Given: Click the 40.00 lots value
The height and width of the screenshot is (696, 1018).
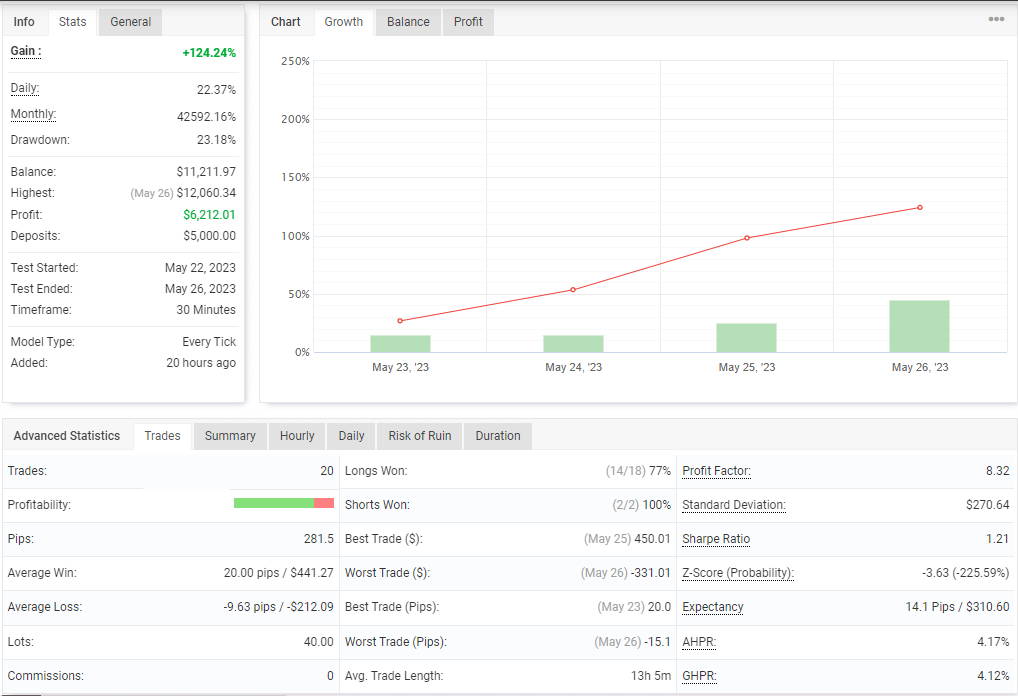Looking at the screenshot, I should coord(319,641).
